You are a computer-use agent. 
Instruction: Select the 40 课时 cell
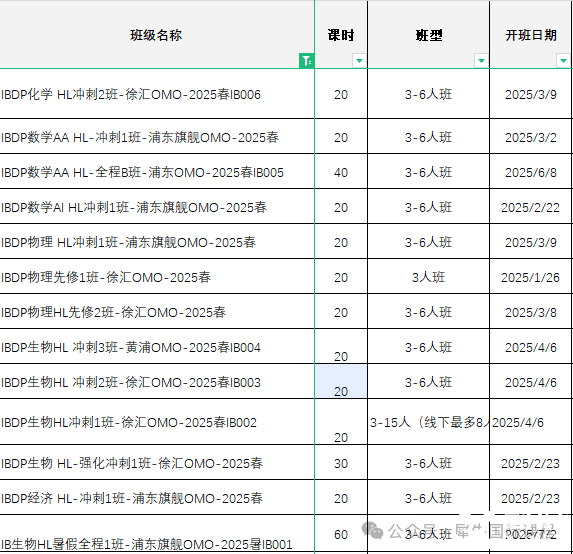(341, 171)
